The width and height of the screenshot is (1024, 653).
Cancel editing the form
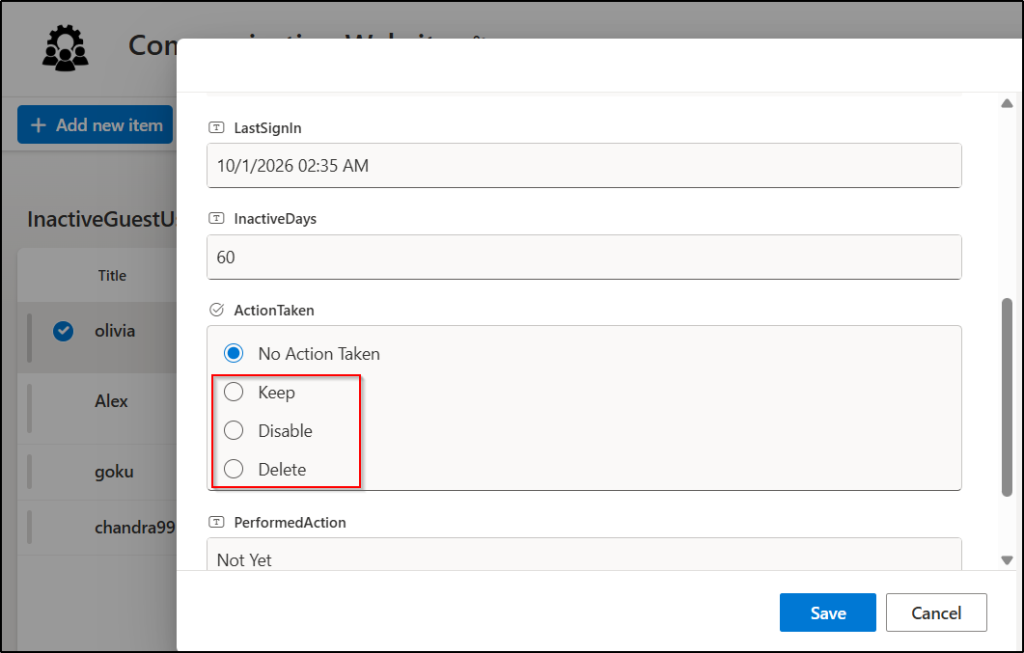coord(936,612)
